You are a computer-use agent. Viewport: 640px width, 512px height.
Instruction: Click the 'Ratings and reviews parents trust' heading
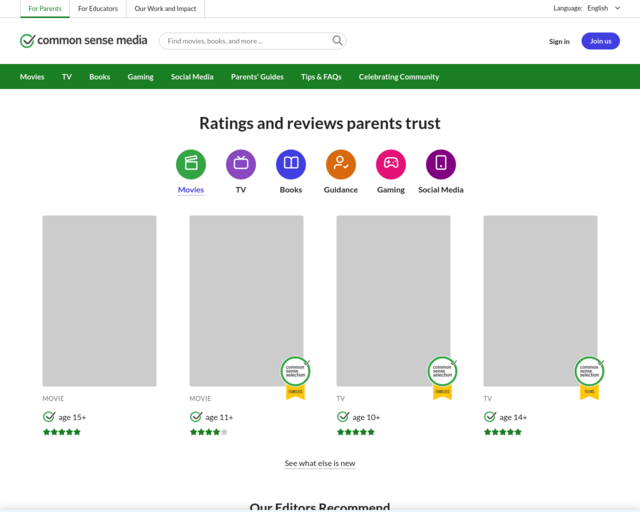pos(320,123)
